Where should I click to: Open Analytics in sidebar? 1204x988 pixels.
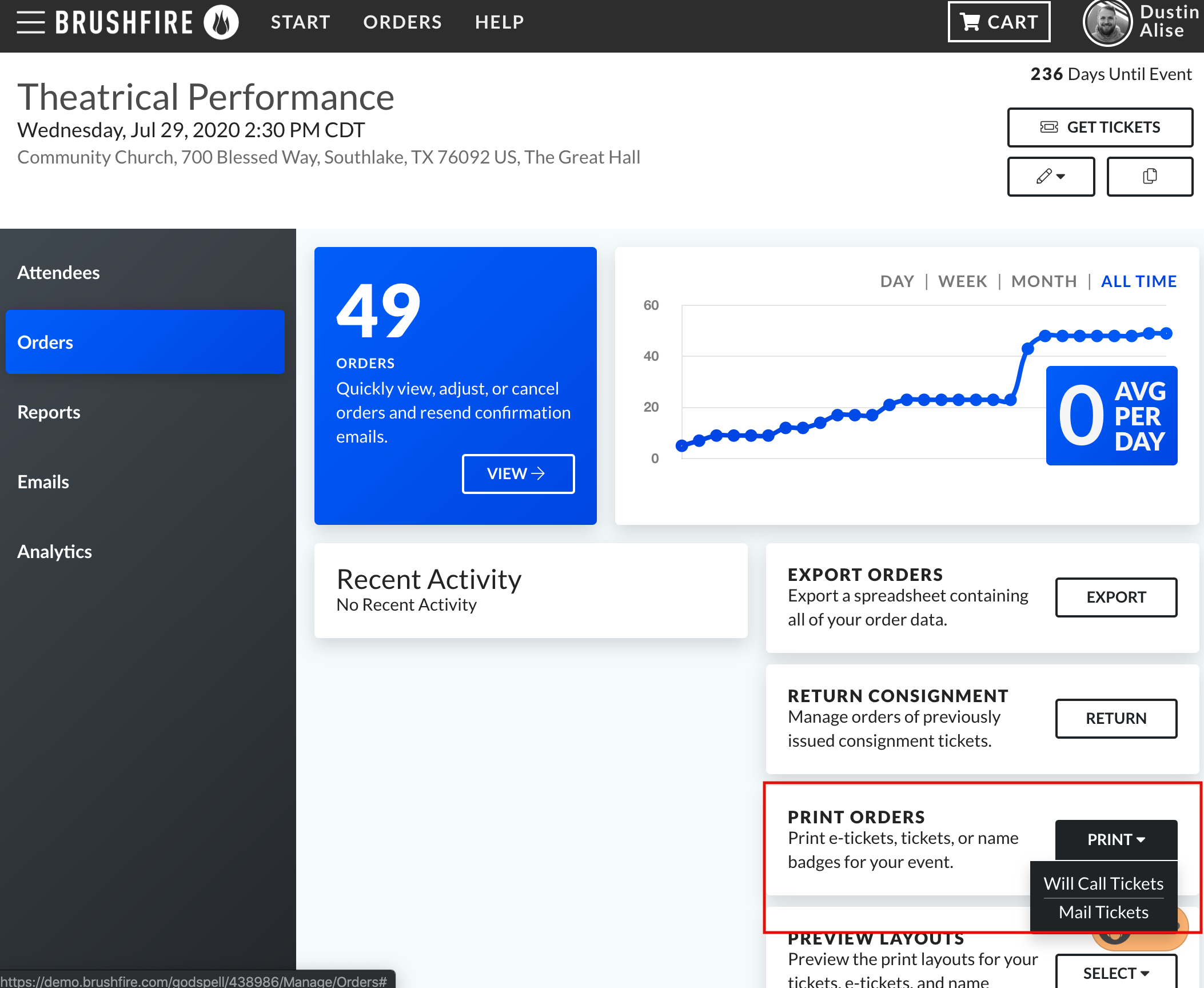click(54, 552)
